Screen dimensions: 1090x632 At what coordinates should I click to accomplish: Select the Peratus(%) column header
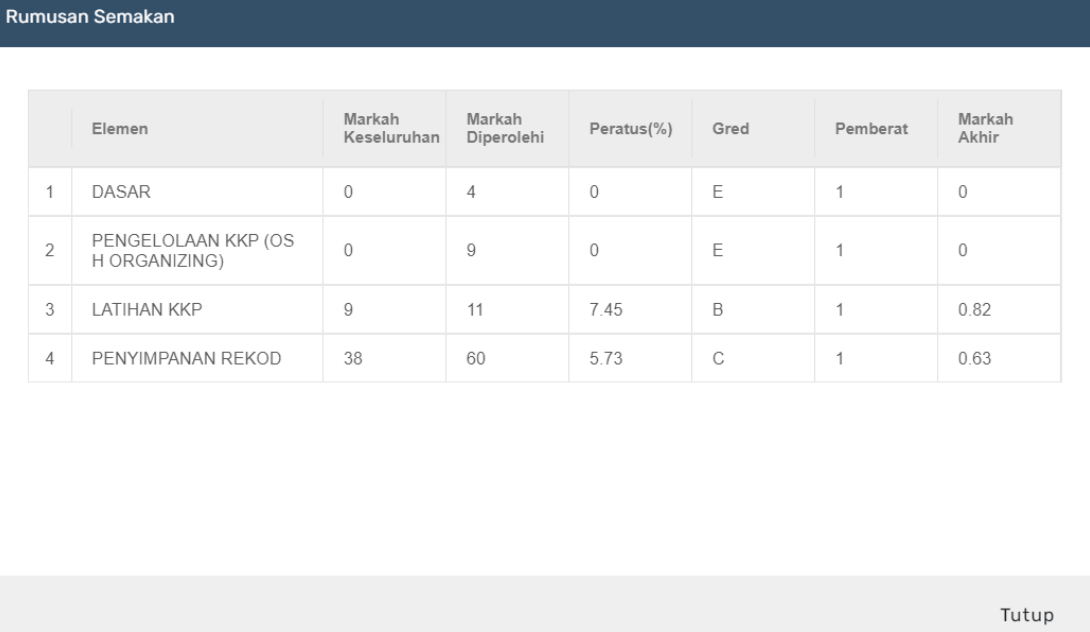coord(631,129)
